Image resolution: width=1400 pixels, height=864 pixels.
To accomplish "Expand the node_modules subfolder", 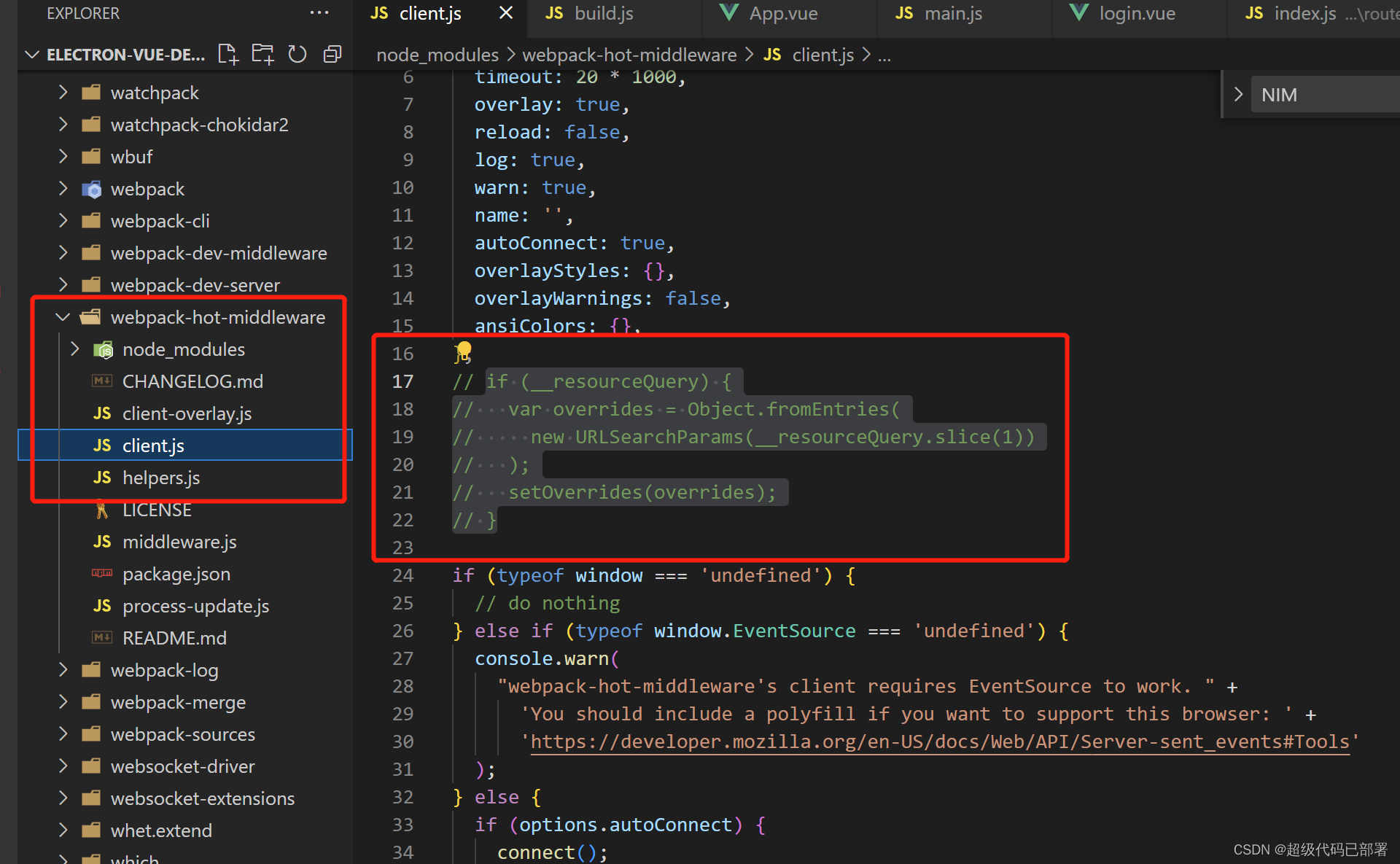I will pos(74,349).
